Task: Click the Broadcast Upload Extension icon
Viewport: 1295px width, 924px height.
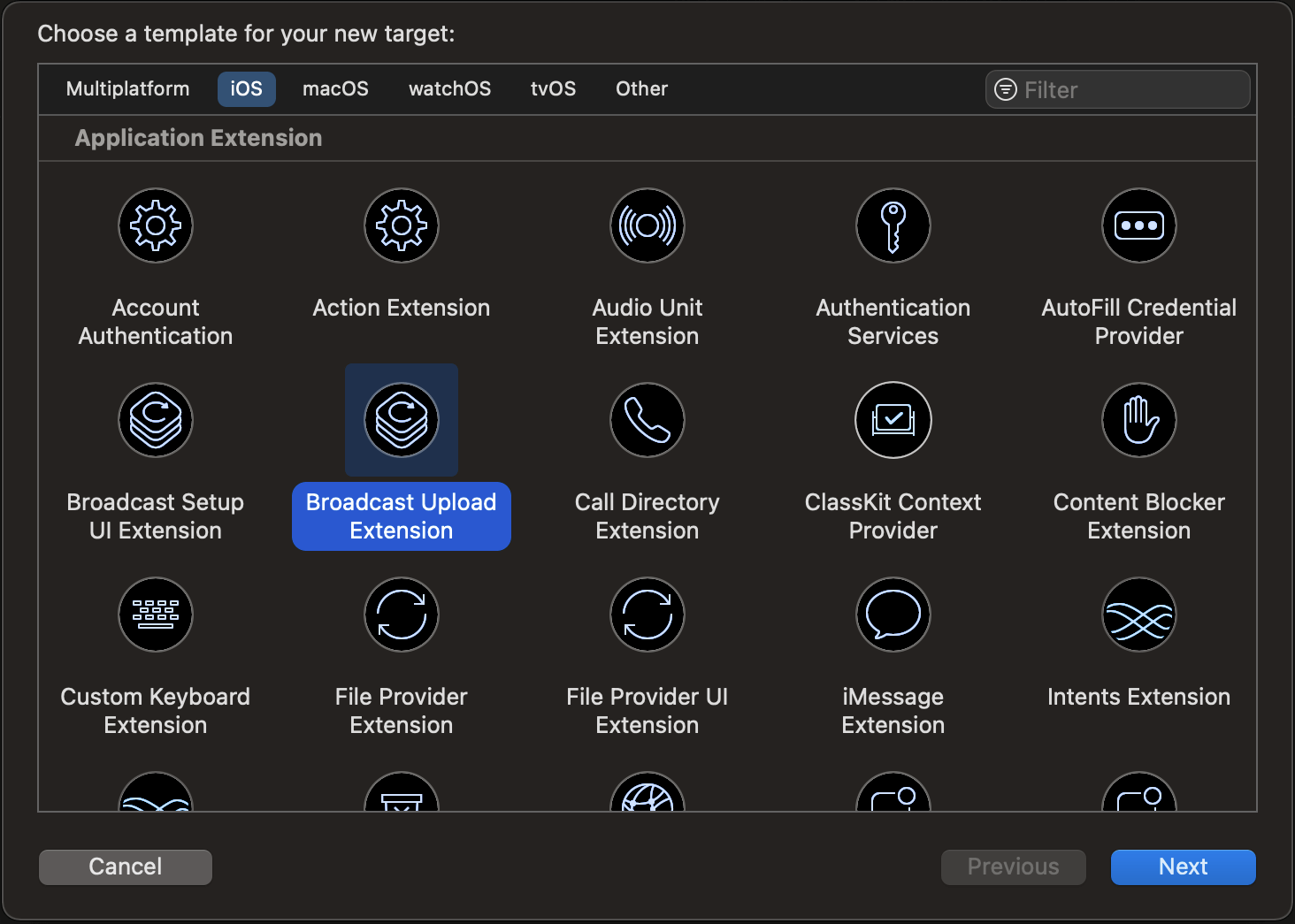Action: click(402, 420)
